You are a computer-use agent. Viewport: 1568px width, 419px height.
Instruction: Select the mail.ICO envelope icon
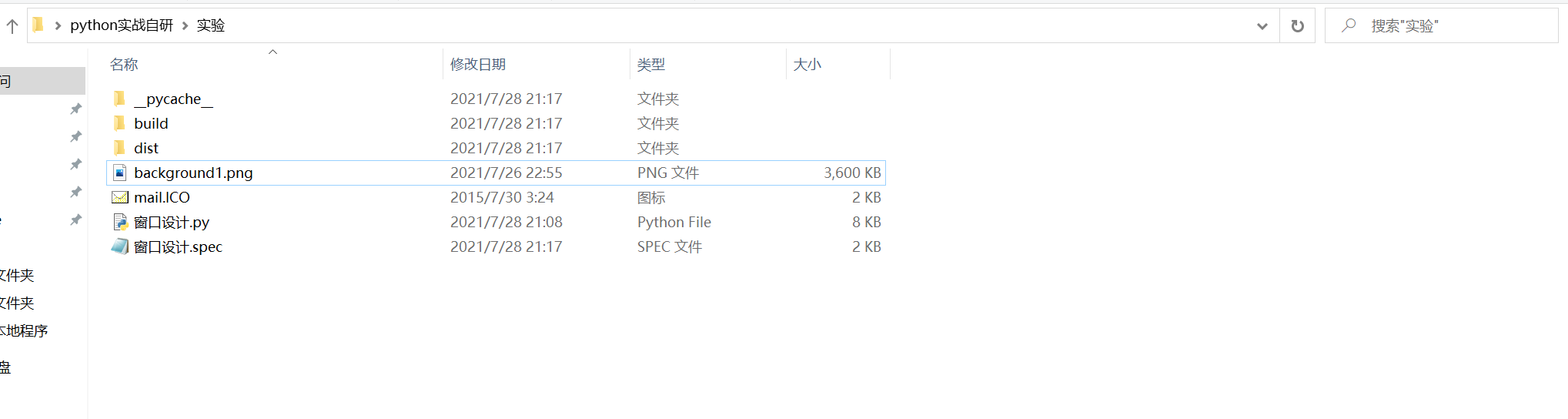[x=120, y=197]
